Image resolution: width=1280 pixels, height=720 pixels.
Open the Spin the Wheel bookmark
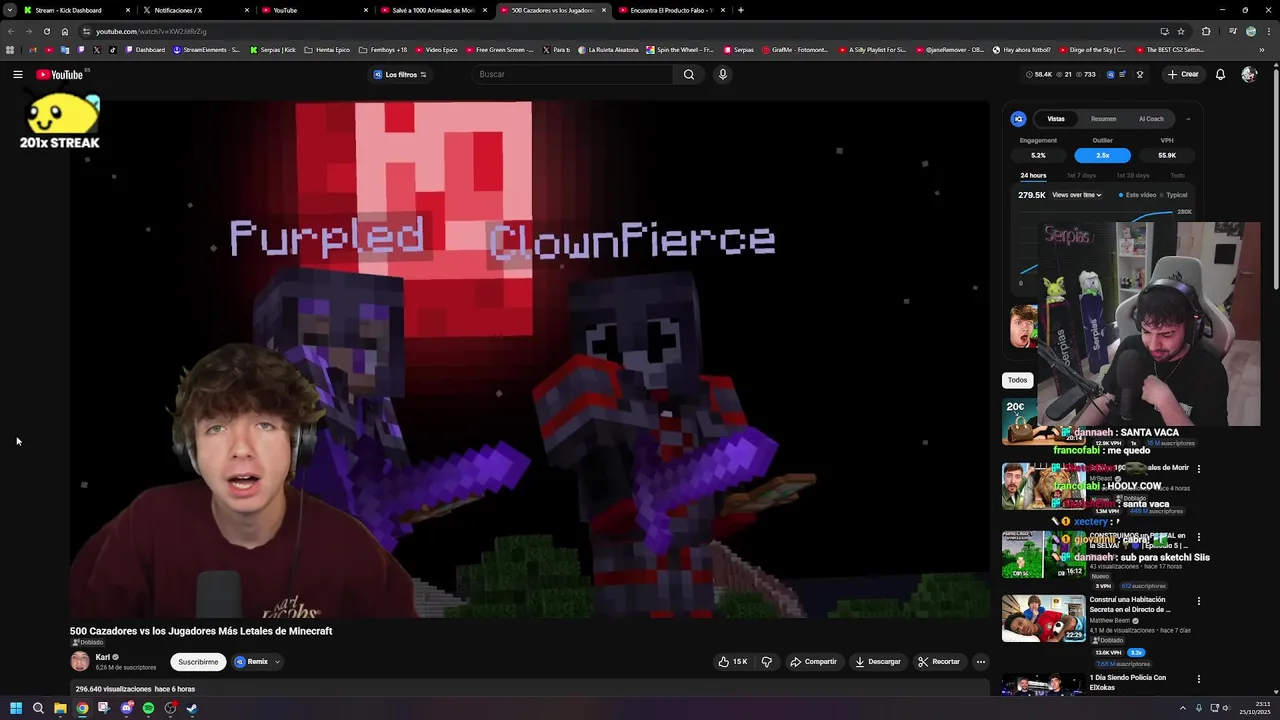click(680, 50)
